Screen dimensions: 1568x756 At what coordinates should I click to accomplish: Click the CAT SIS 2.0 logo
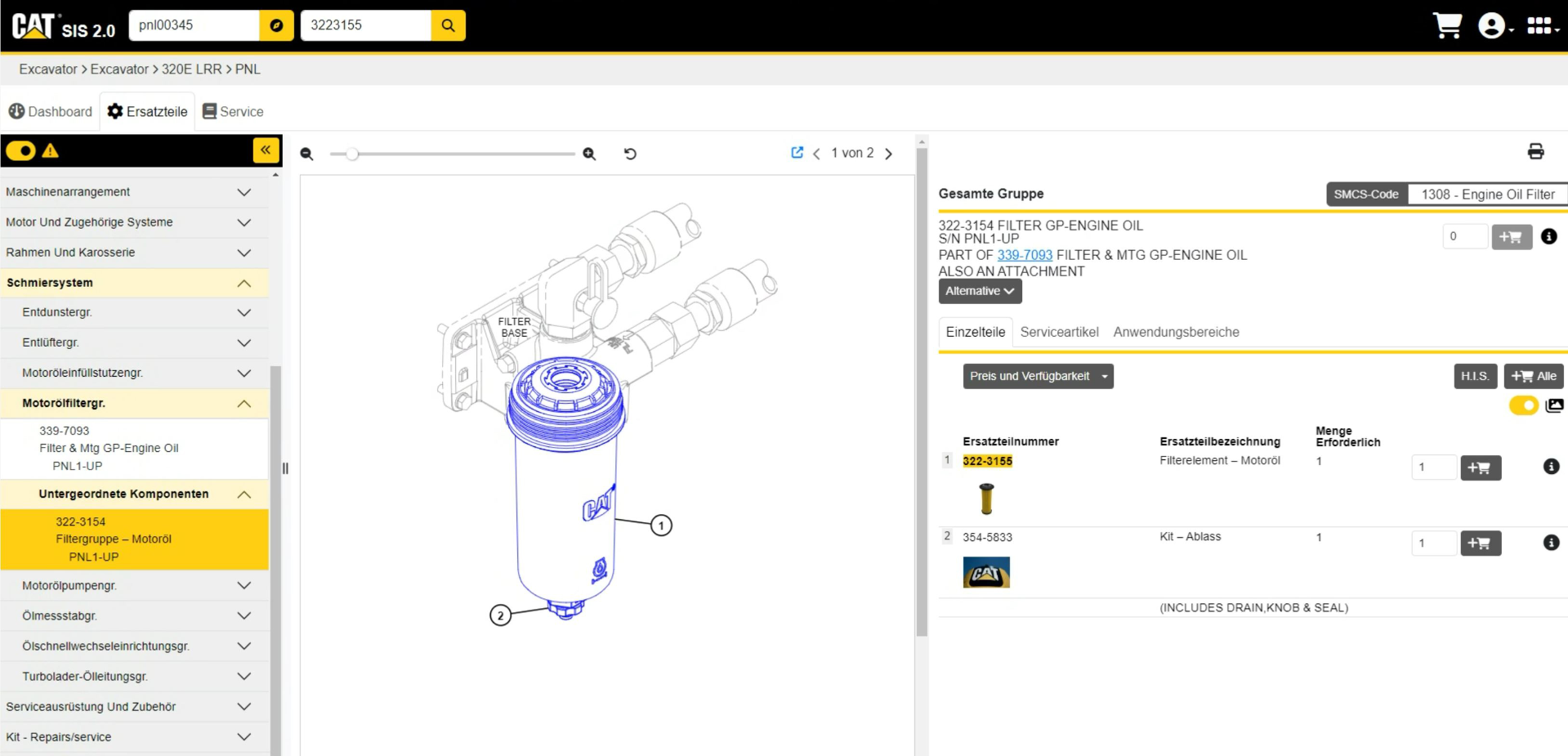click(x=64, y=26)
